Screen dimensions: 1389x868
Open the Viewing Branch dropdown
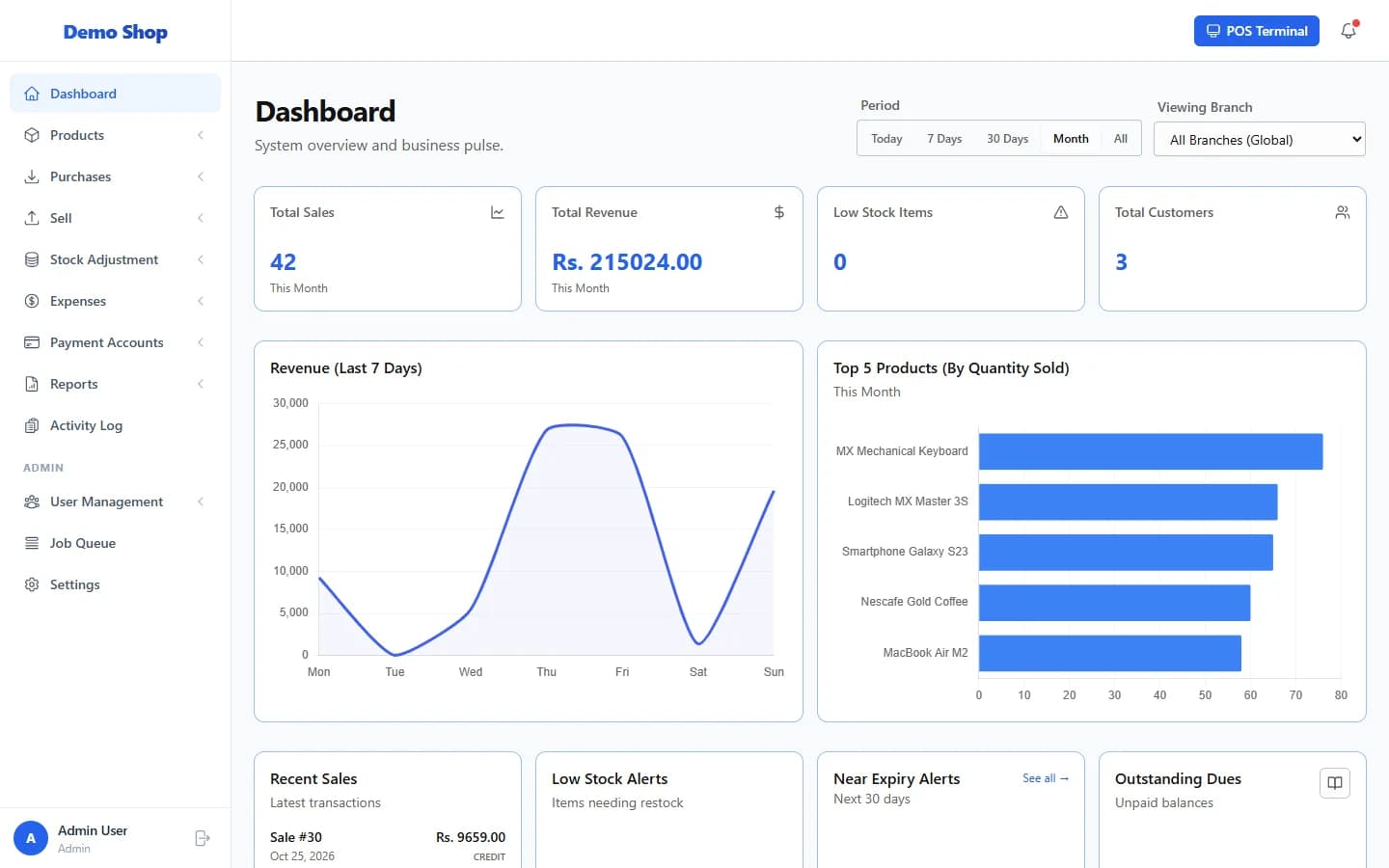tap(1260, 139)
